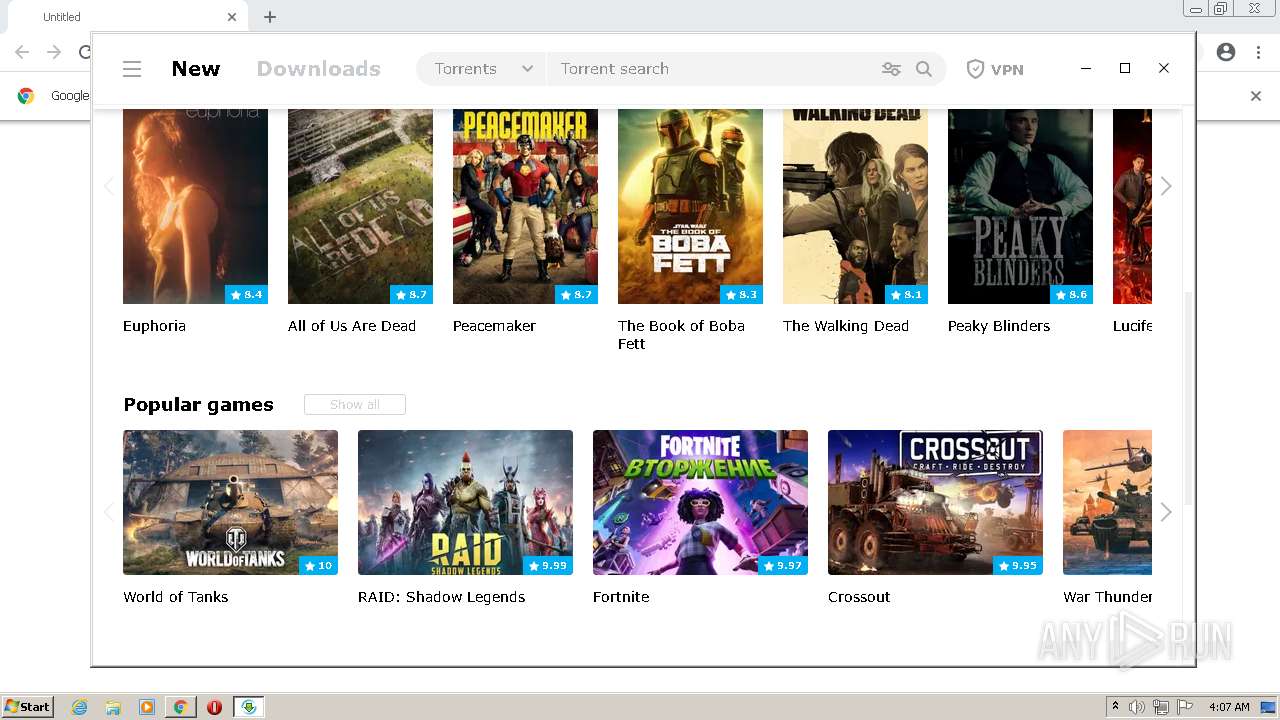Open a new Chrome tab with plus button
This screenshot has height=720, width=1280.
coord(270,17)
